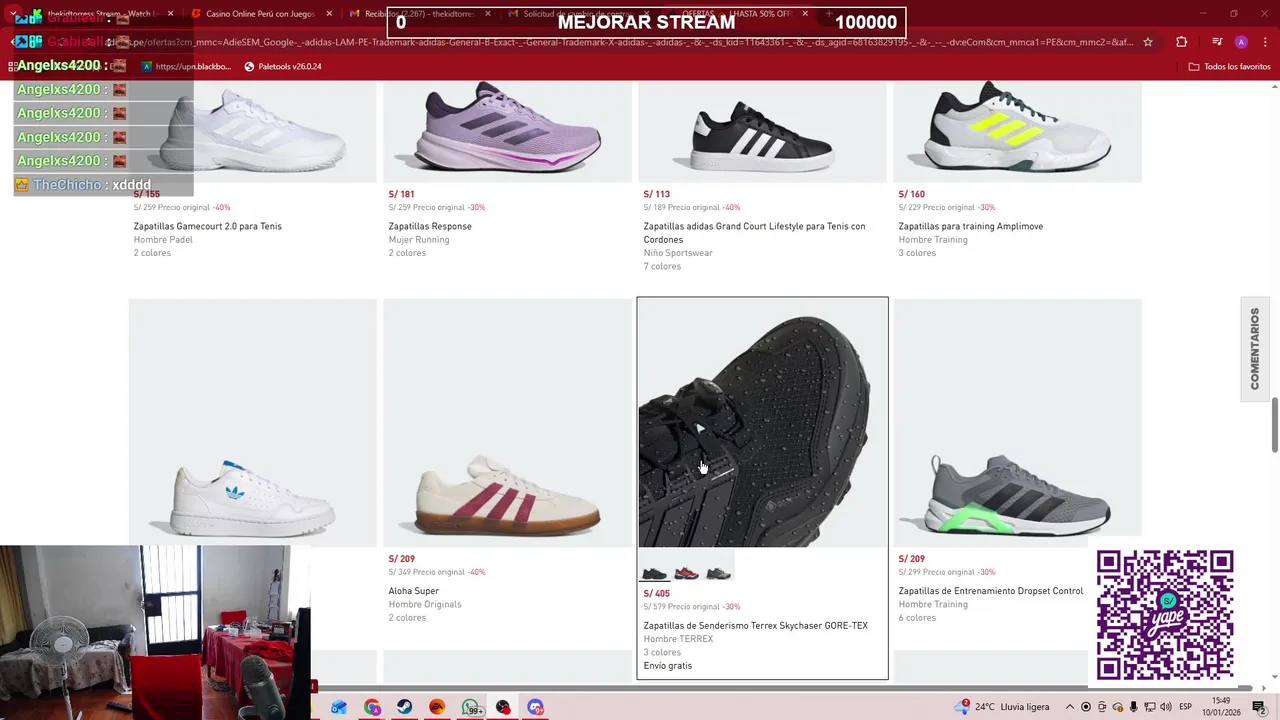Open the media control icon in browser toolbar
Image resolution: width=1280 pixels, height=720 pixels.
(1217, 42)
